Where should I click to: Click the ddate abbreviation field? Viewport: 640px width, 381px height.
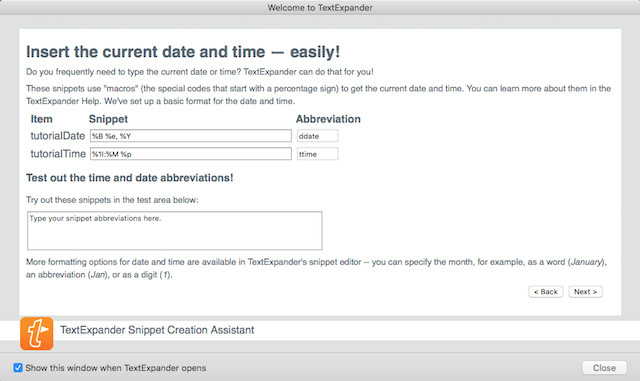pyautogui.click(x=318, y=136)
